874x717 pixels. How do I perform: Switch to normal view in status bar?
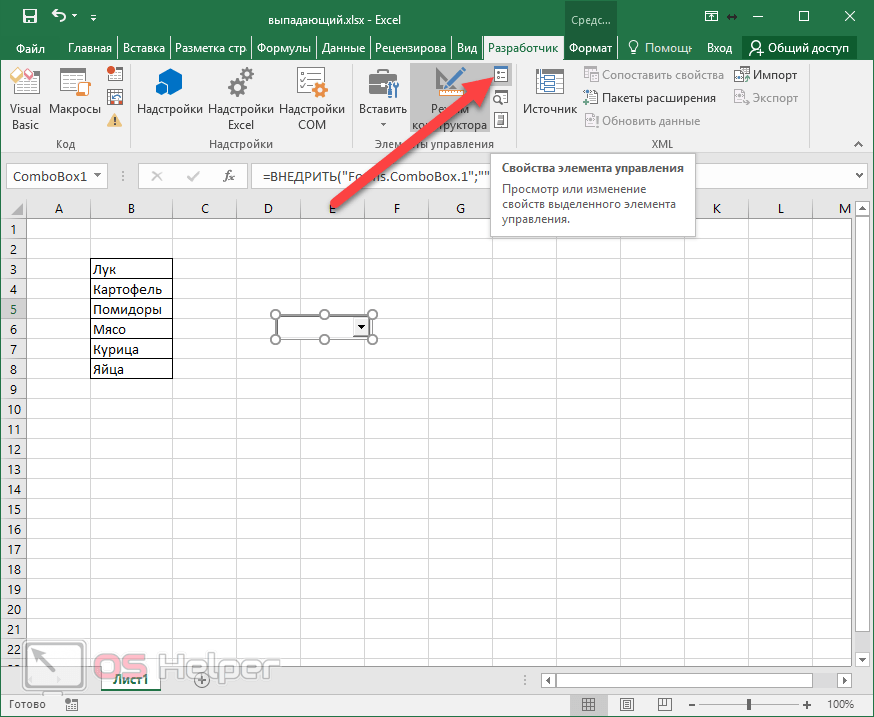(x=589, y=704)
